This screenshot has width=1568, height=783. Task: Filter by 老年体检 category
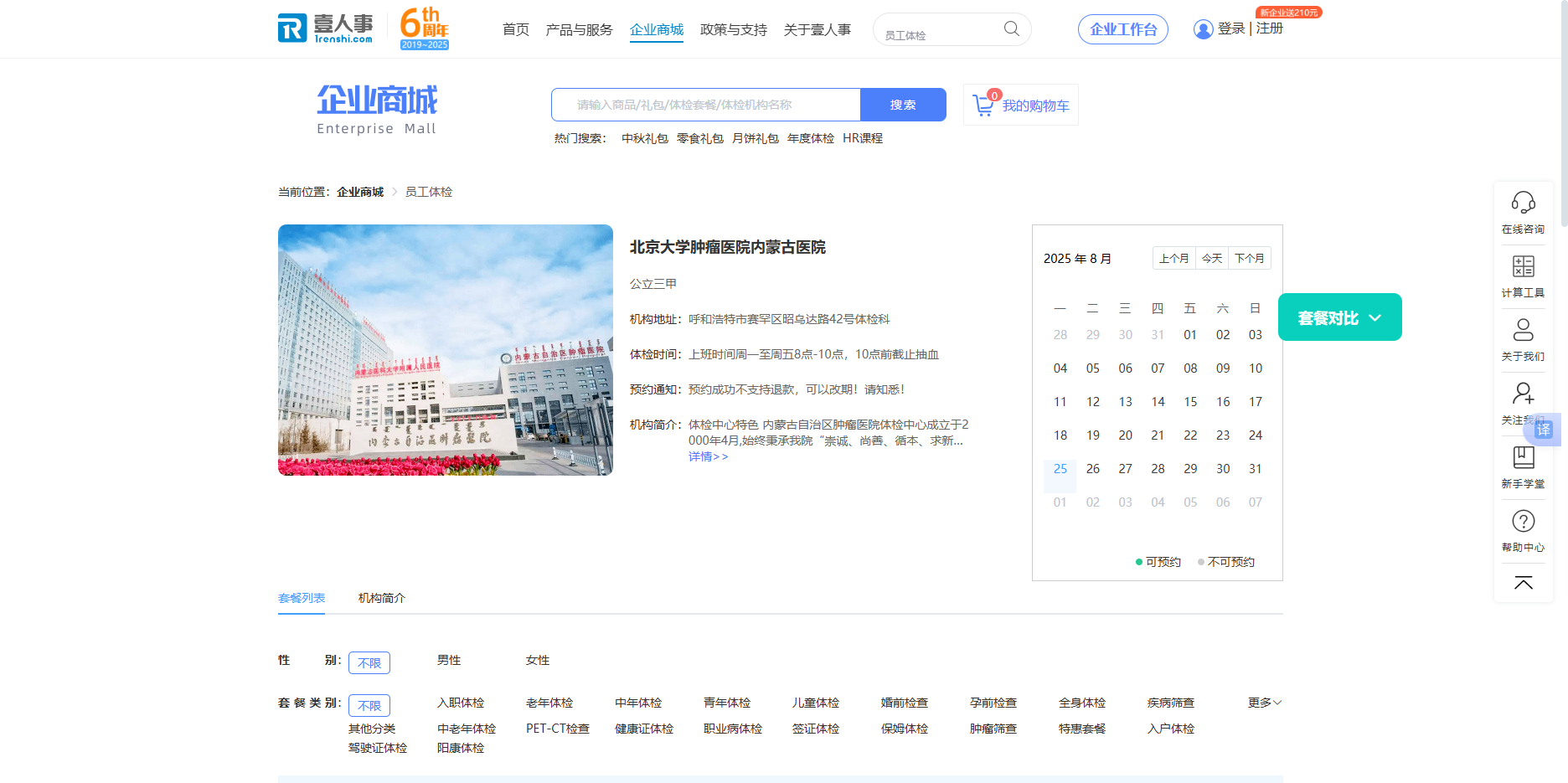pyautogui.click(x=549, y=703)
